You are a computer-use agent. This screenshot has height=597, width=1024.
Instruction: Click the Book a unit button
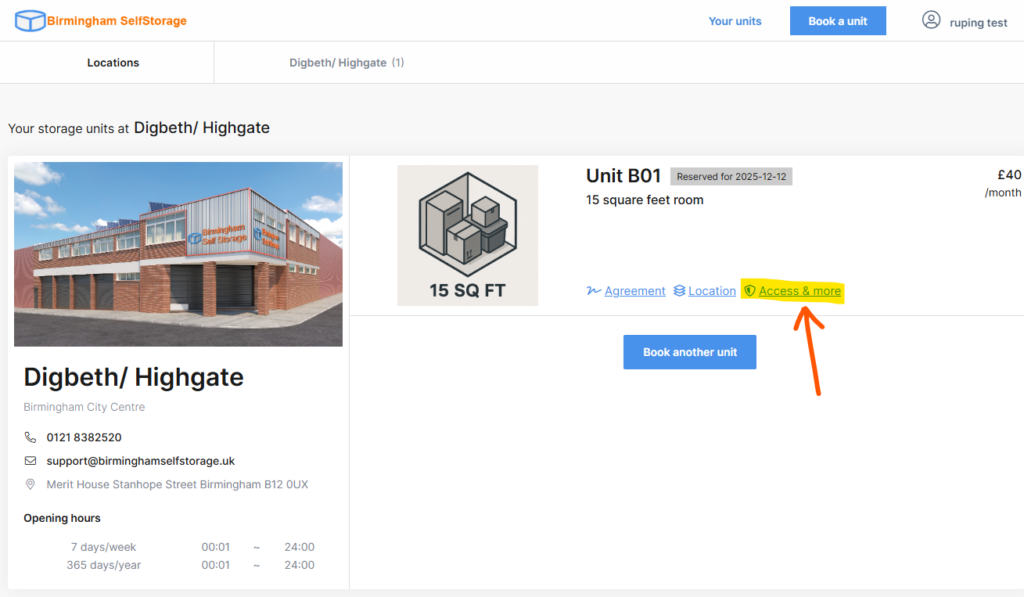pyautogui.click(x=837, y=20)
